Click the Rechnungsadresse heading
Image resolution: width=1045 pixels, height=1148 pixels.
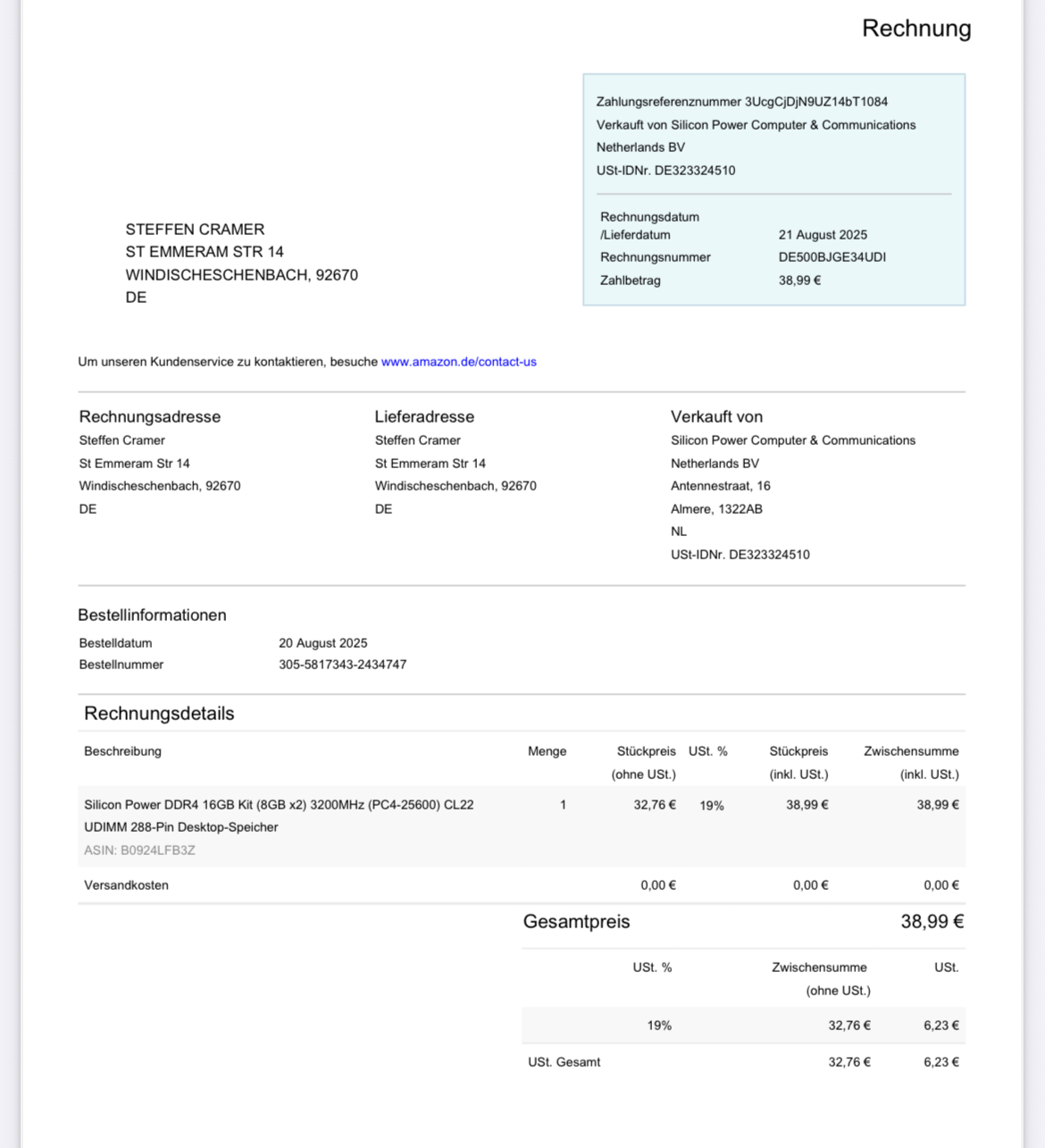149,417
